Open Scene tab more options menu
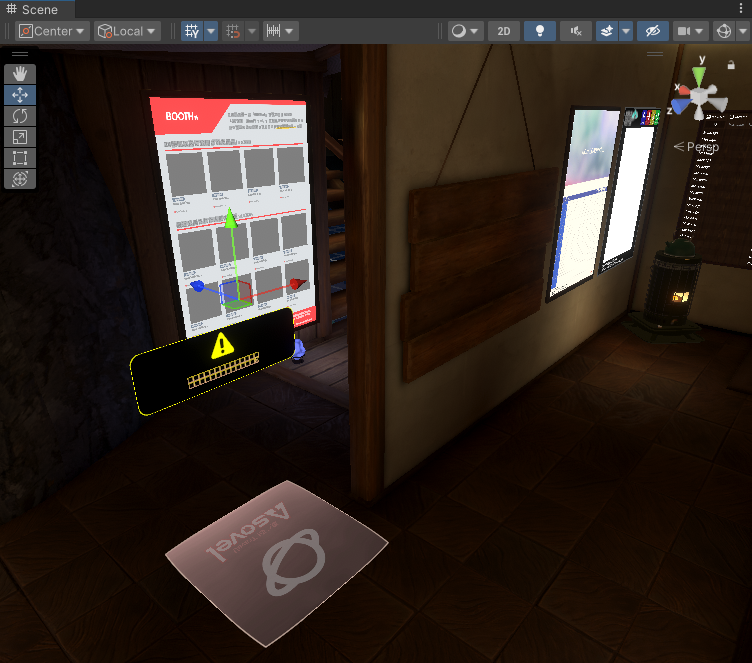This screenshot has height=663, width=752. (x=741, y=8)
